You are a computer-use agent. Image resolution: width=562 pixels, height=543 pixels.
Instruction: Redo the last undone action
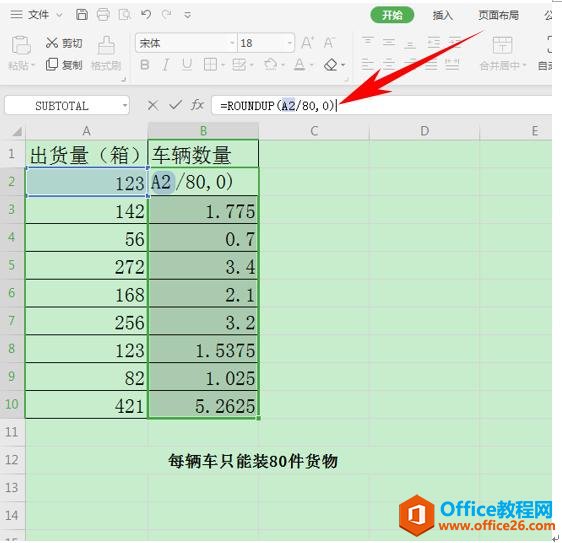[166, 15]
